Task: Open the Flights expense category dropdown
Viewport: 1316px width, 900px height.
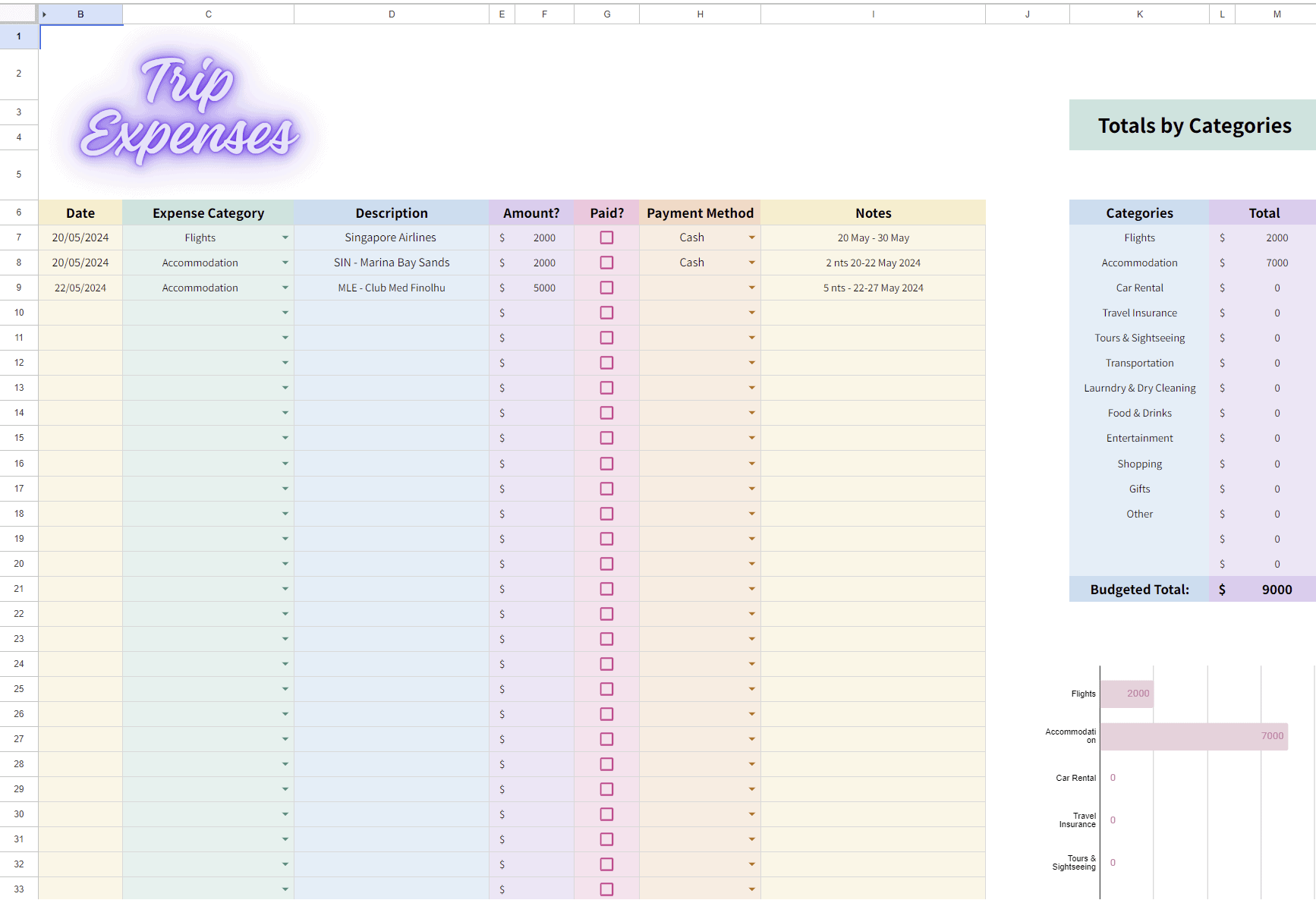Action: click(x=285, y=238)
